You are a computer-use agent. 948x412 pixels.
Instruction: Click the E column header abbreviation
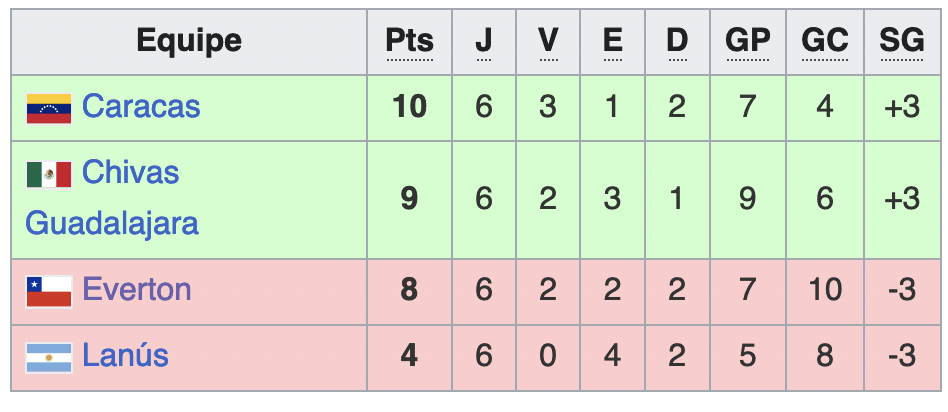coord(612,41)
